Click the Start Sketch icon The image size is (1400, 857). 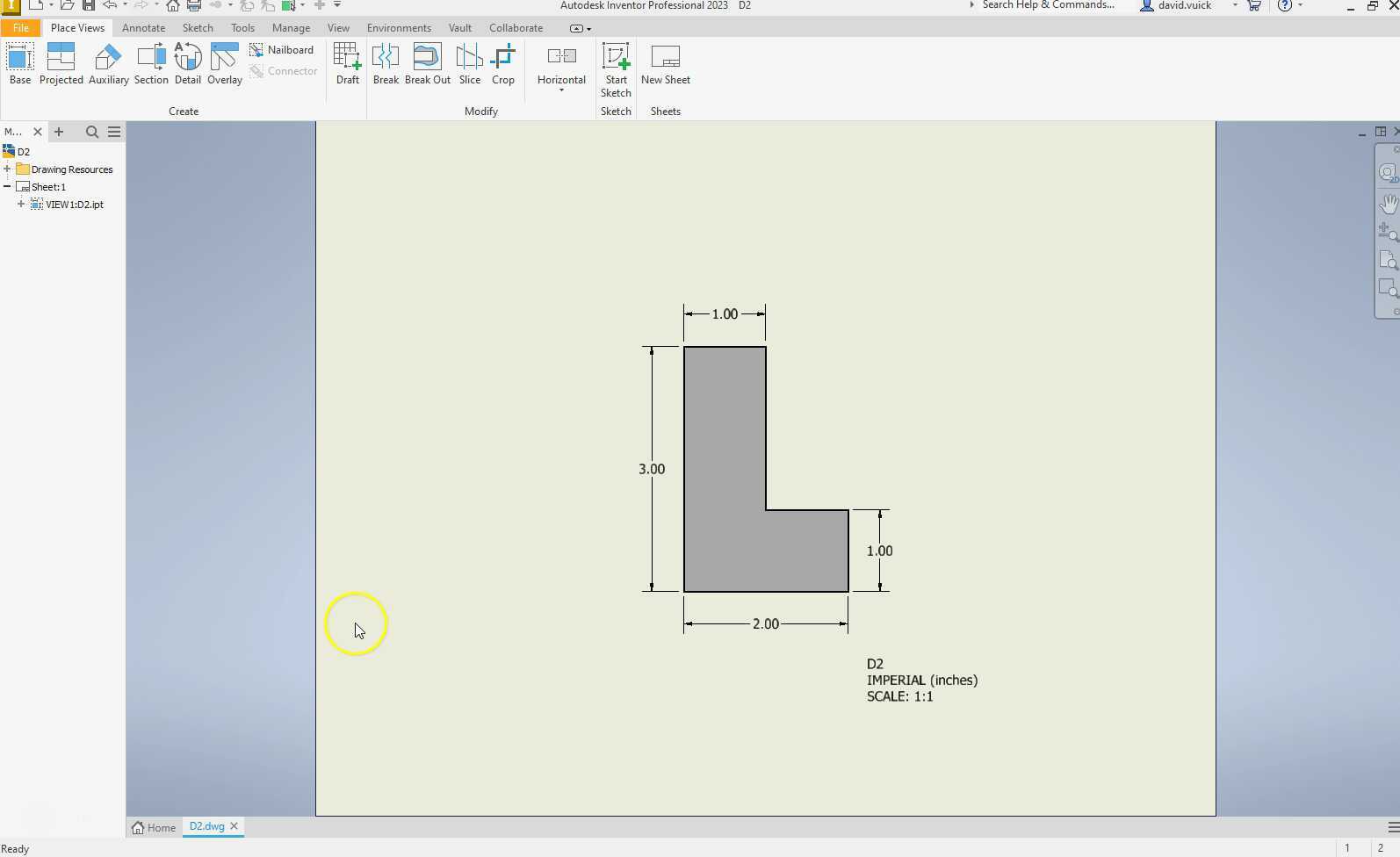point(616,69)
